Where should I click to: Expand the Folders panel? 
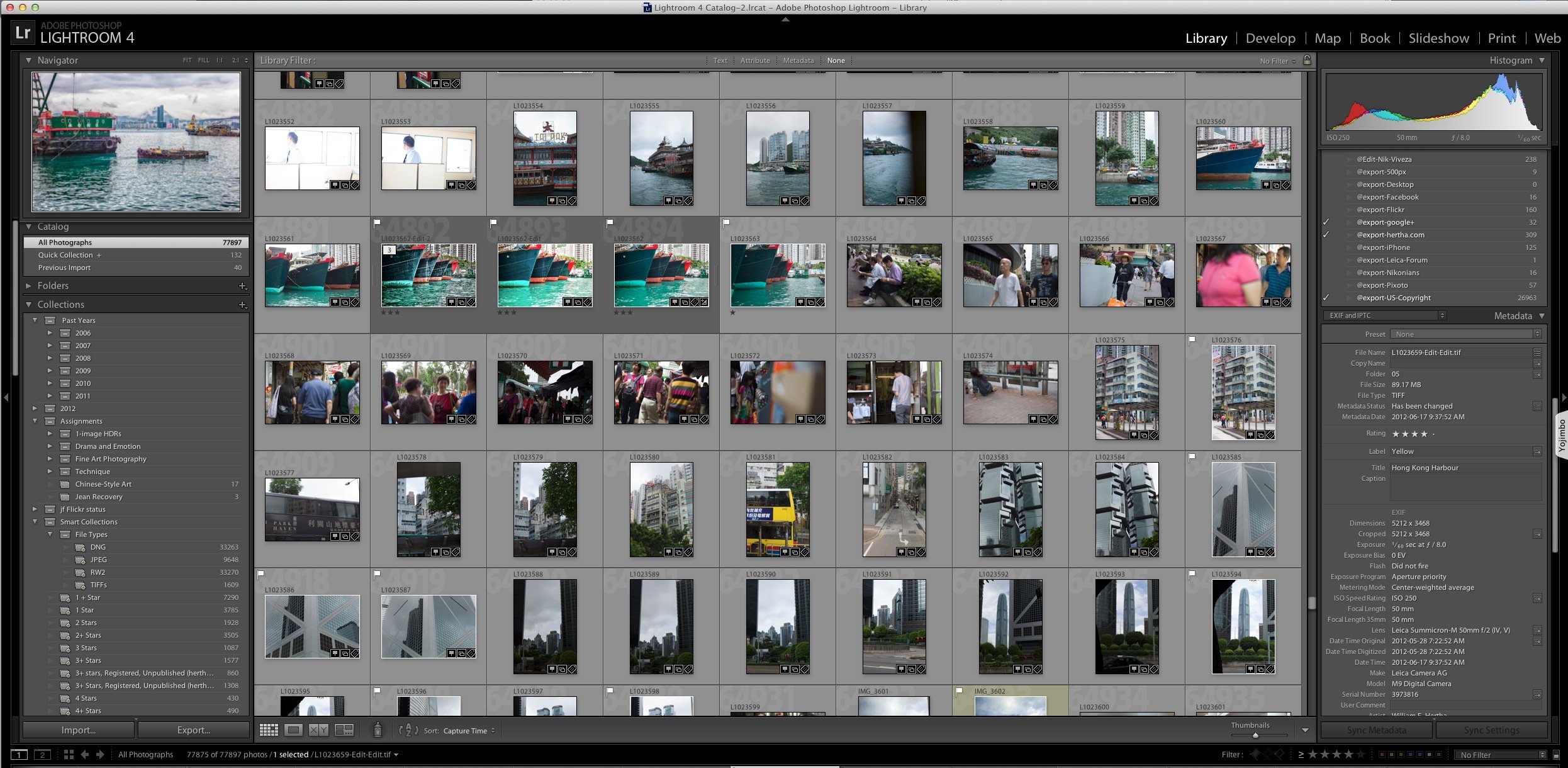(28, 286)
